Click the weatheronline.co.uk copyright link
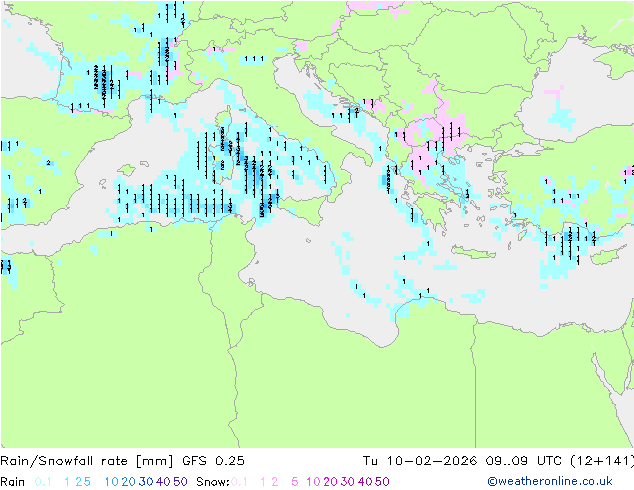 (x=550, y=481)
